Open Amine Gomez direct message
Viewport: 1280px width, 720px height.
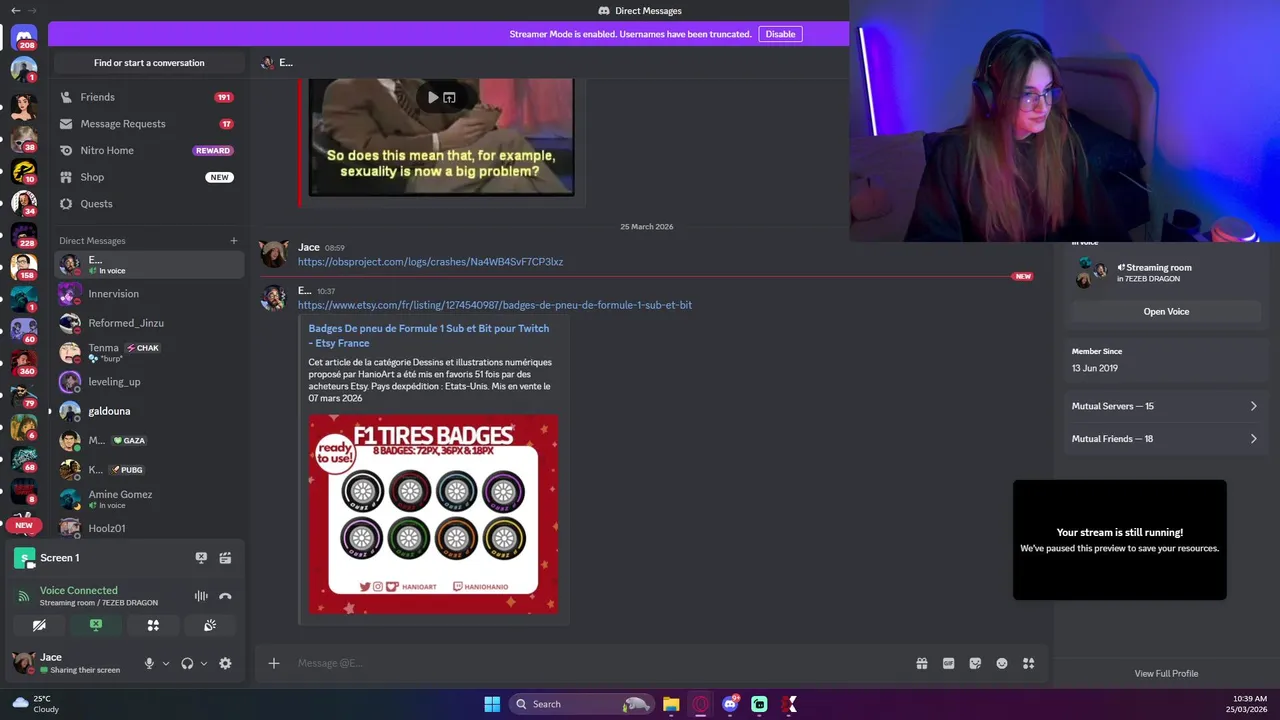[149, 499]
